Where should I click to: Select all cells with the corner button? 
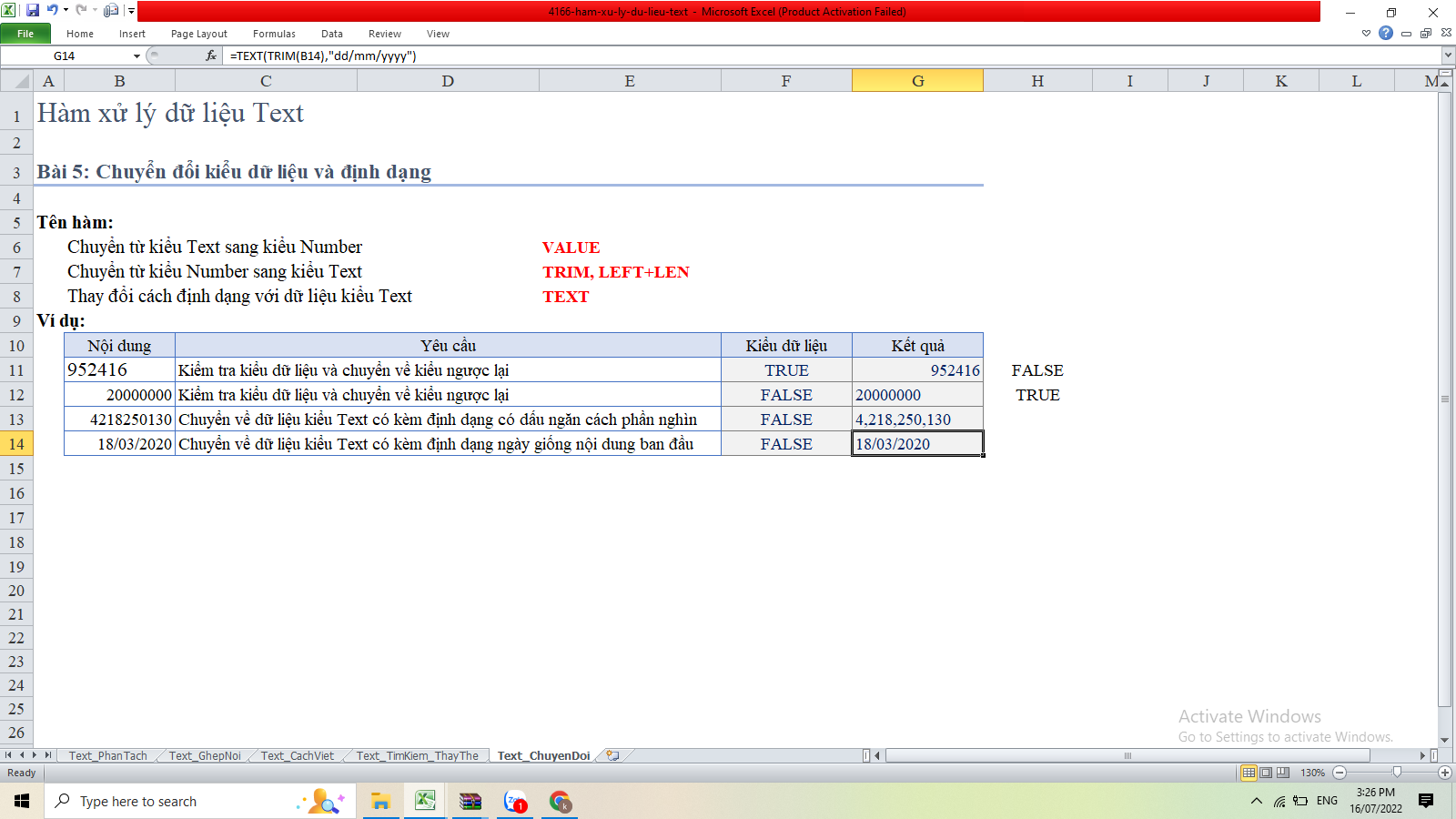click(16, 81)
